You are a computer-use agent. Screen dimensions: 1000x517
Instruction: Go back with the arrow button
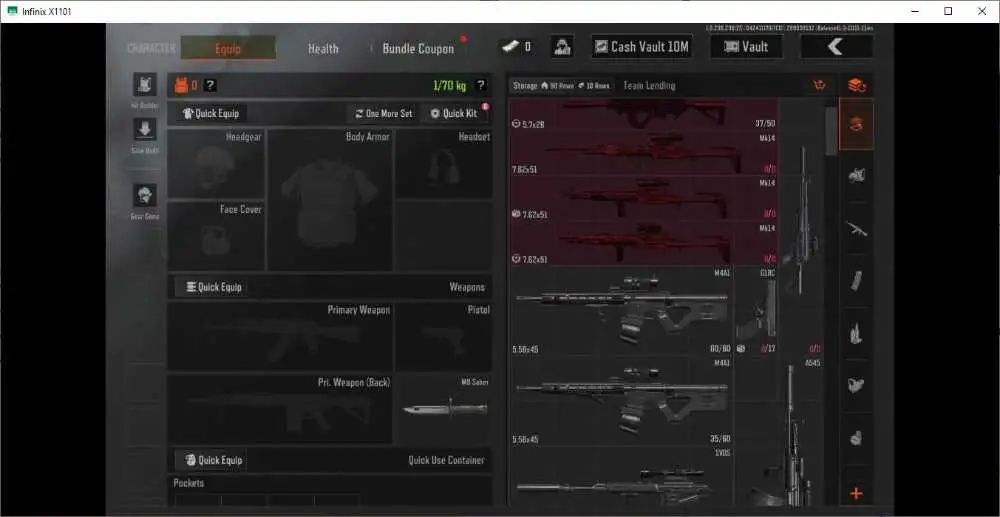click(x=836, y=47)
